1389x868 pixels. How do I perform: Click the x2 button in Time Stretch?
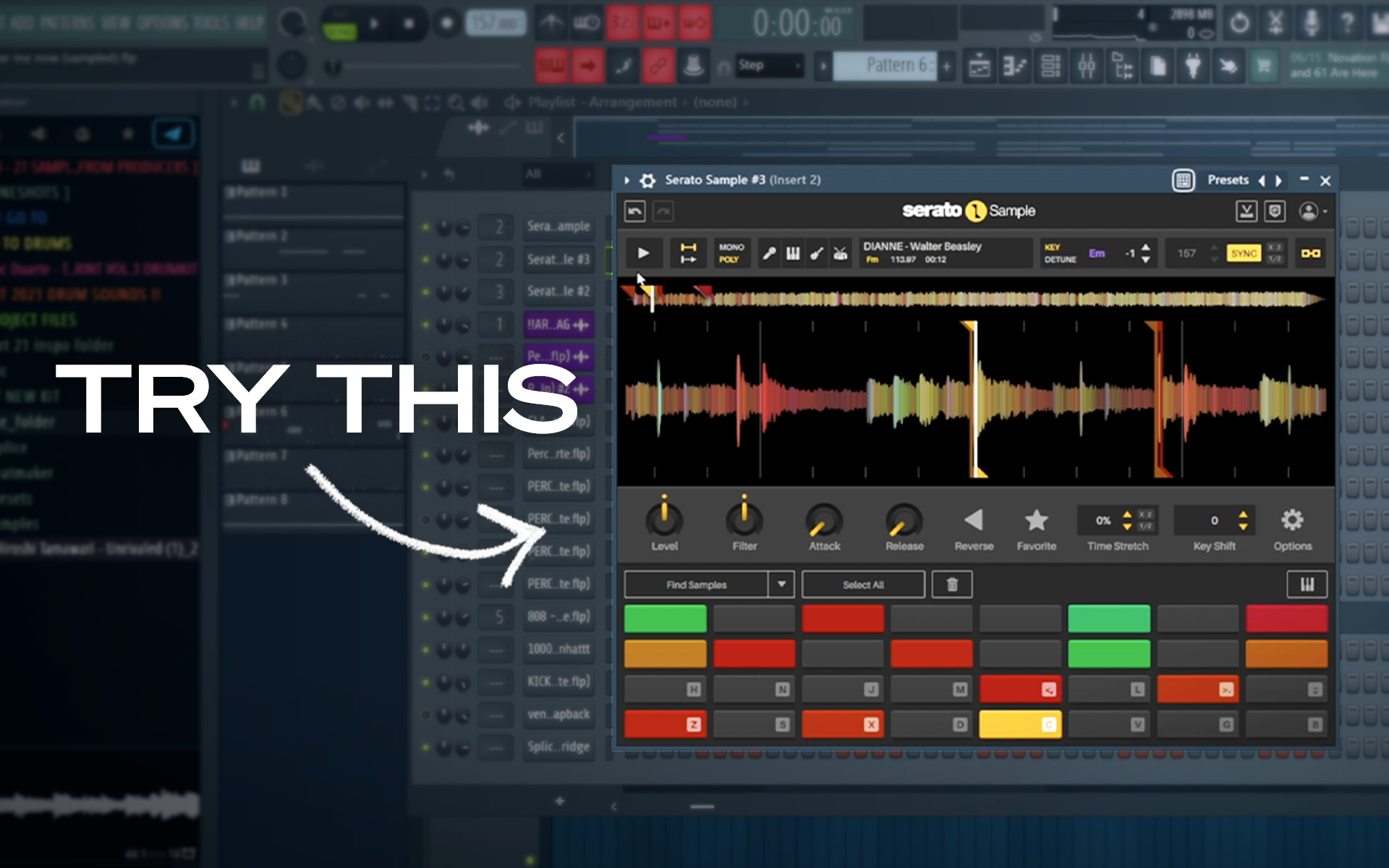1145,514
